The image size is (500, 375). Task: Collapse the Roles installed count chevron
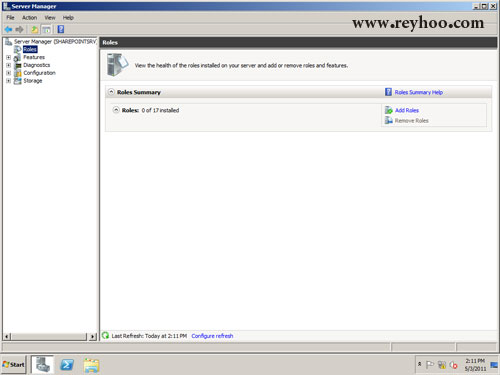pos(116,110)
